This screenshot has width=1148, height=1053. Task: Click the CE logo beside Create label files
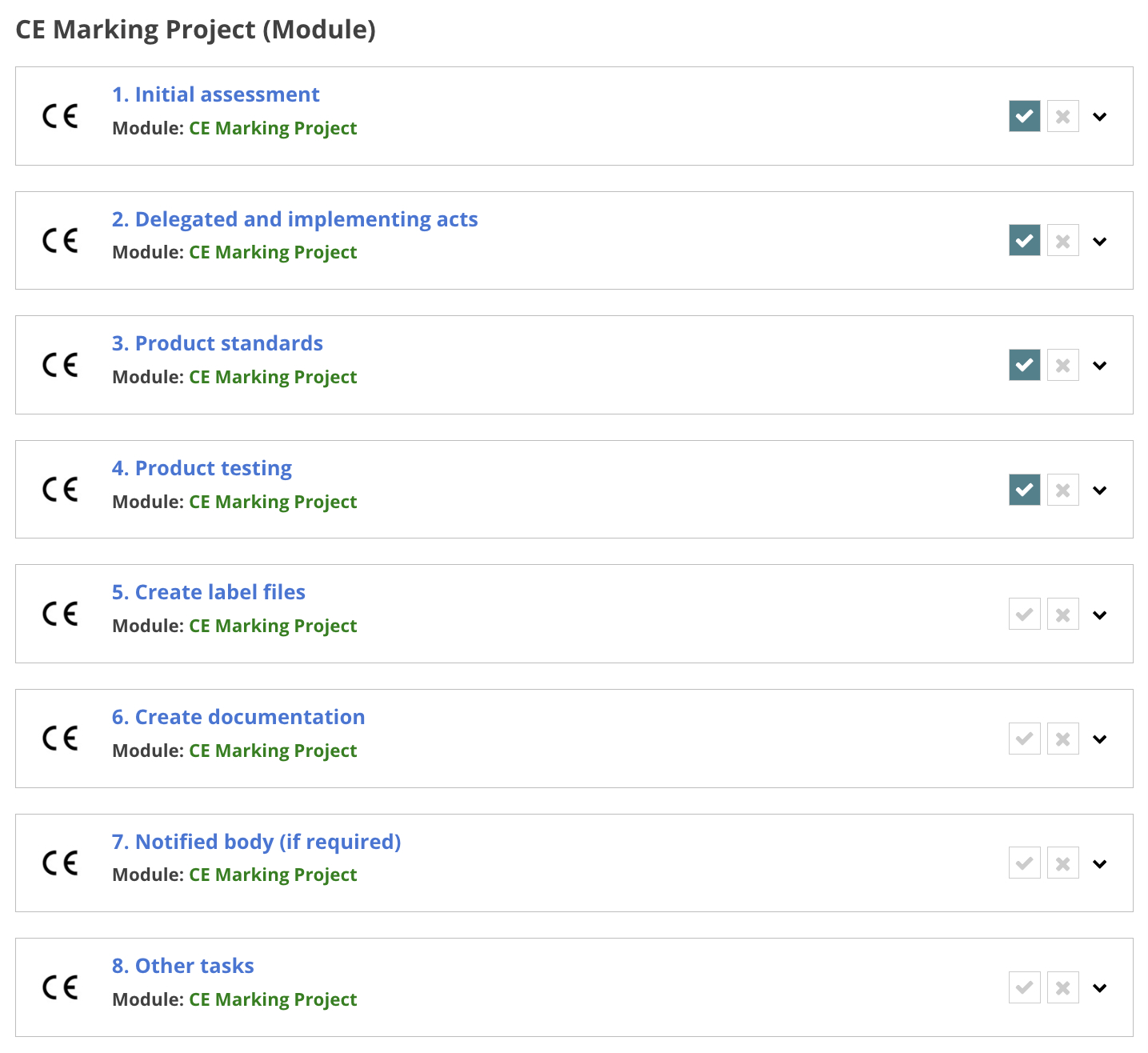(60, 615)
